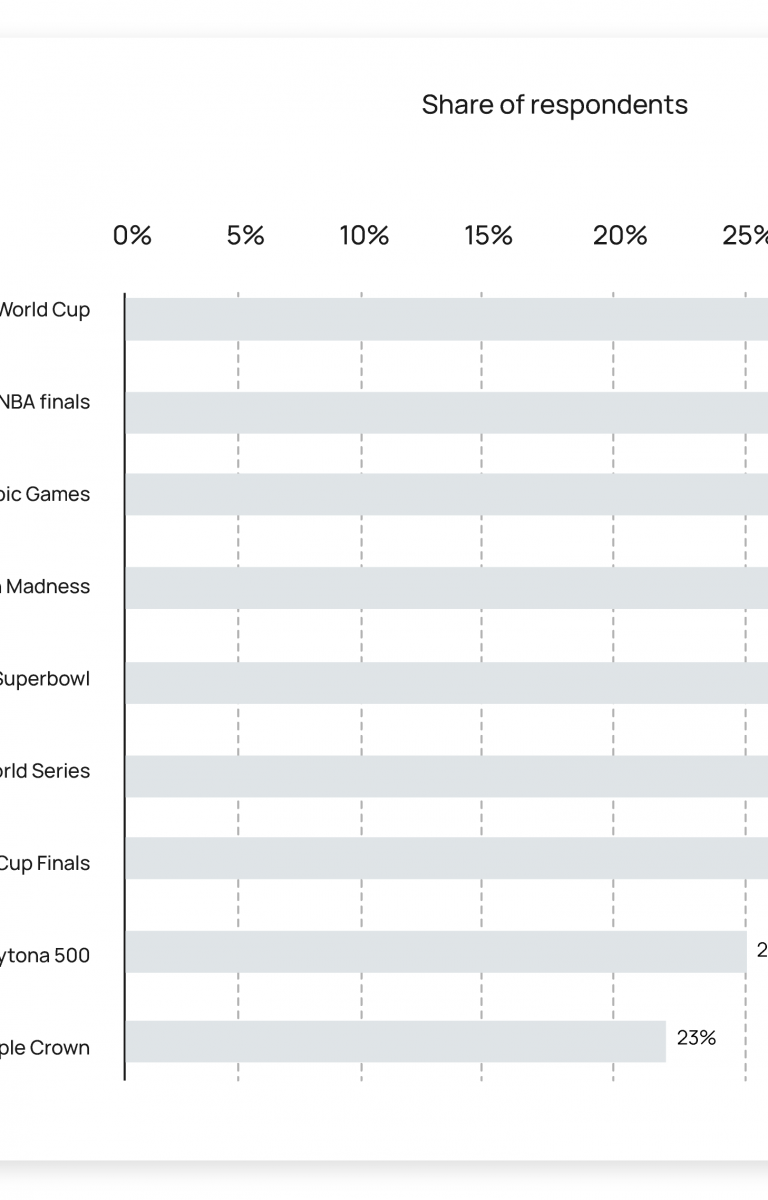Select the World Series bar
Screen dimensions: 768x1200
tap(446, 776)
